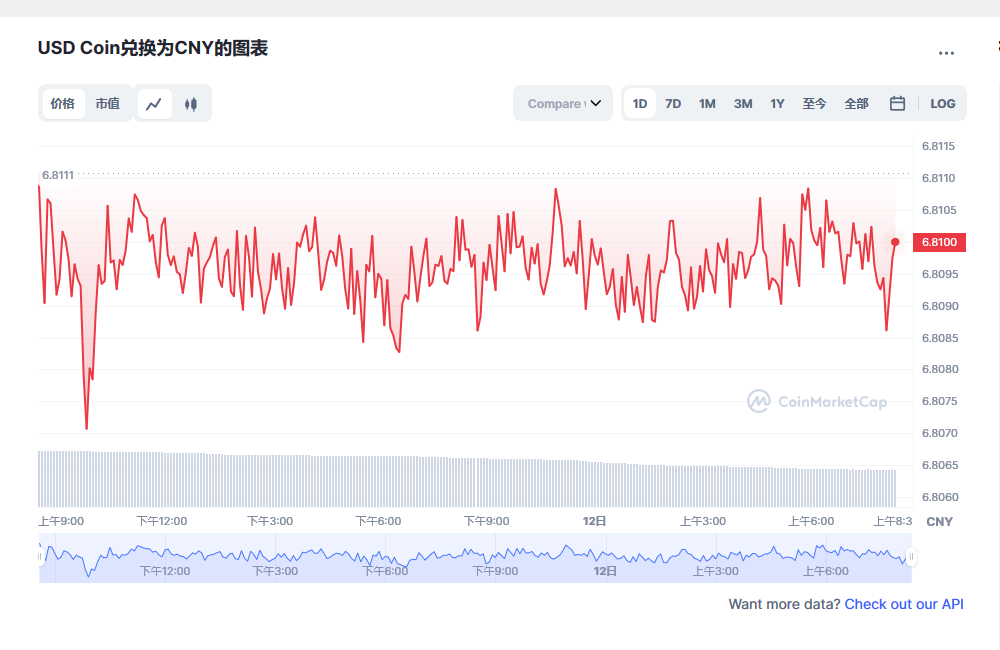Click the 6.8085 y-axis value

[940, 338]
